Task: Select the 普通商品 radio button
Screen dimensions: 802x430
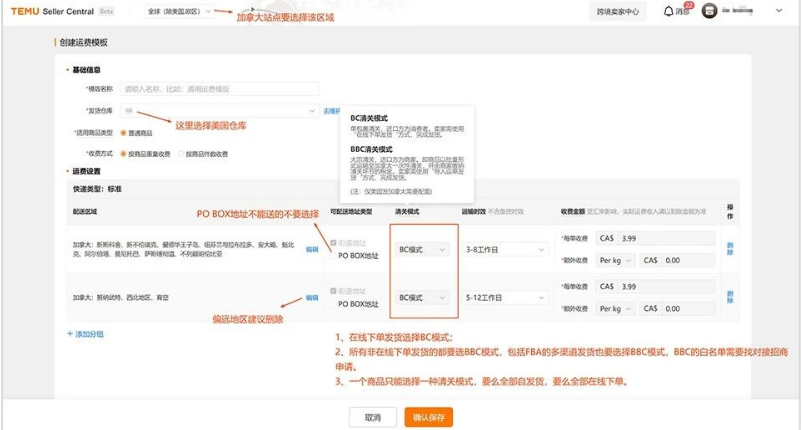Action: coord(123,133)
